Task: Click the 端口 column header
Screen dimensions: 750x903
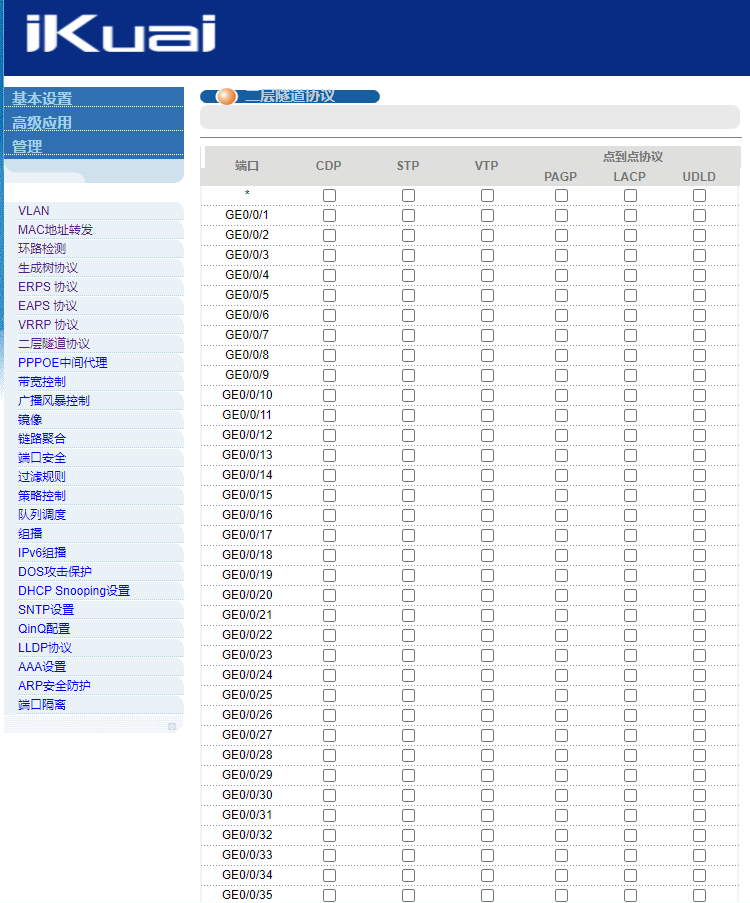Action: [247, 166]
